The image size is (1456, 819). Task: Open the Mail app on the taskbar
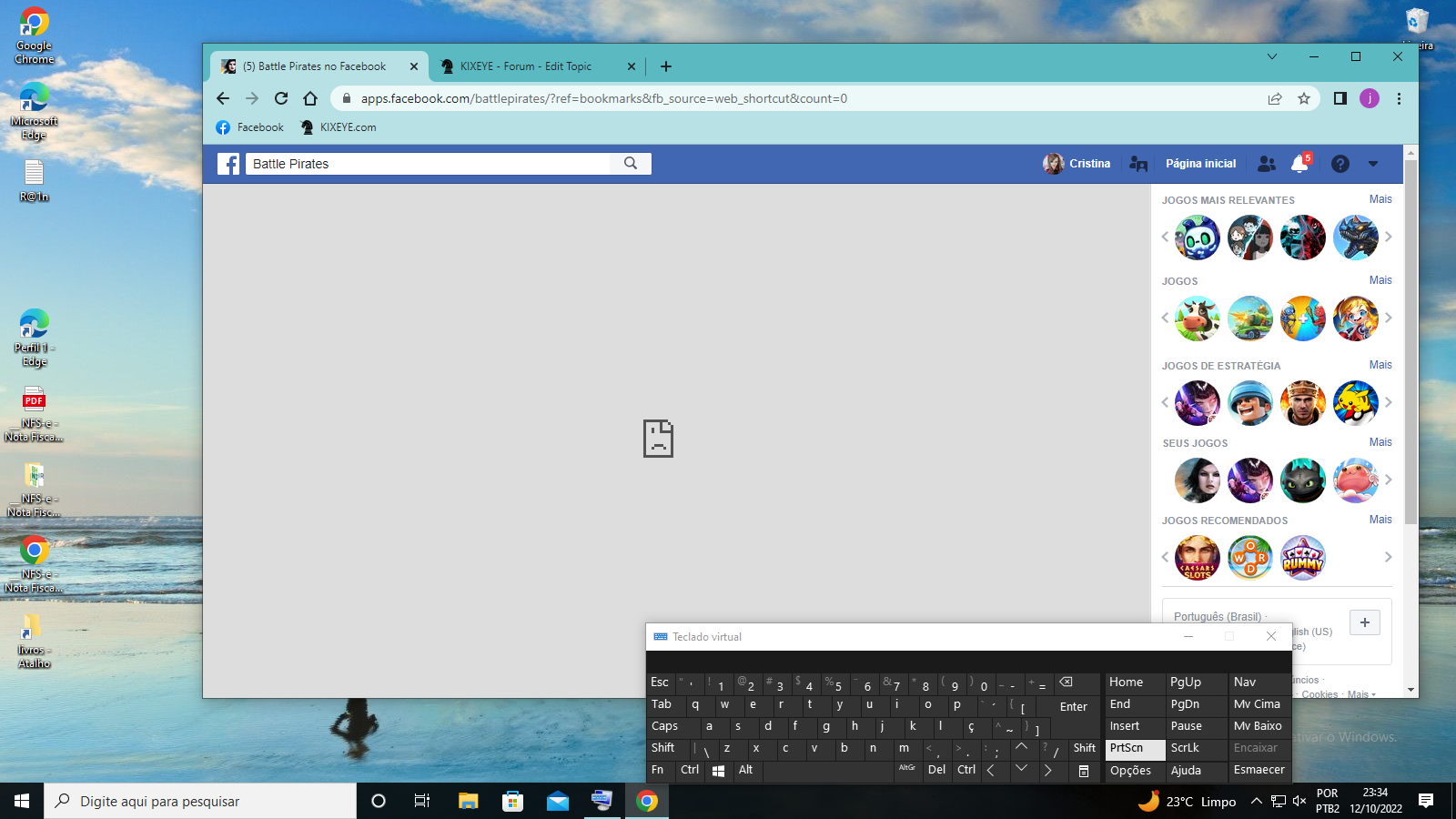click(x=558, y=801)
